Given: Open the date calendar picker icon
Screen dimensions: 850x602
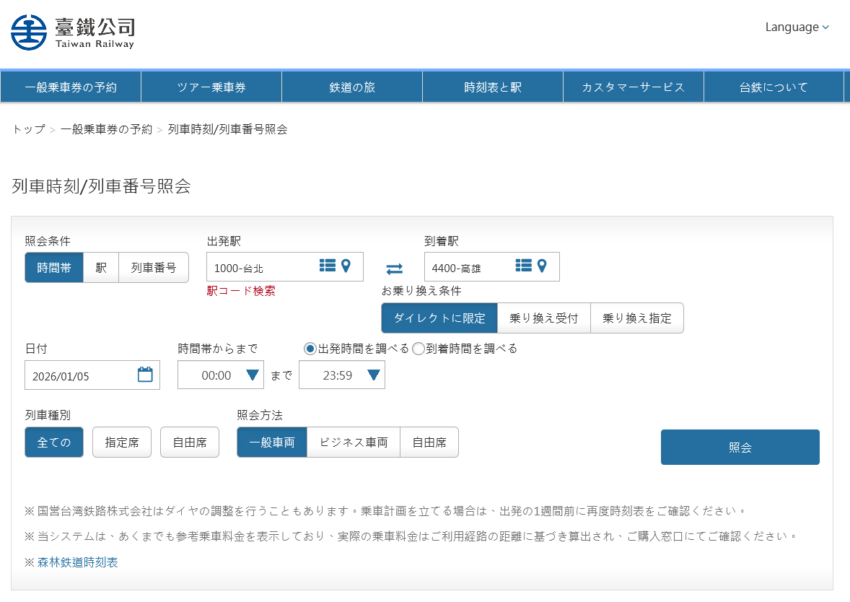Looking at the screenshot, I should 145,375.
